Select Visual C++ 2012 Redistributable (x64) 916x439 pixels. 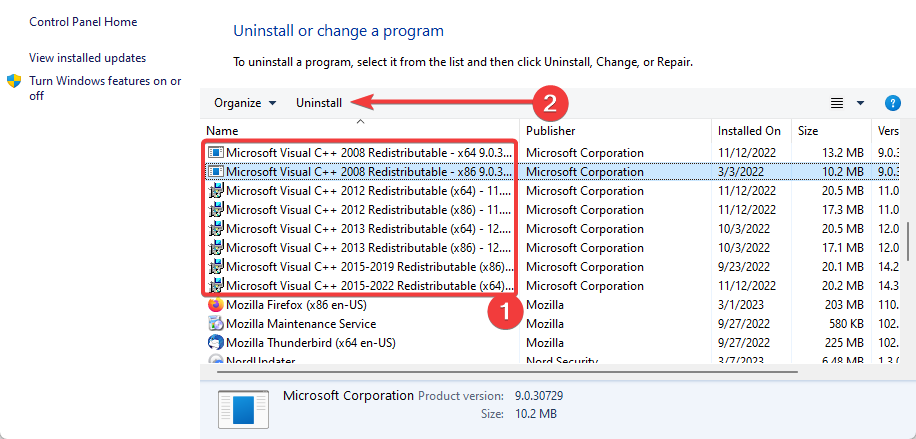click(370, 191)
